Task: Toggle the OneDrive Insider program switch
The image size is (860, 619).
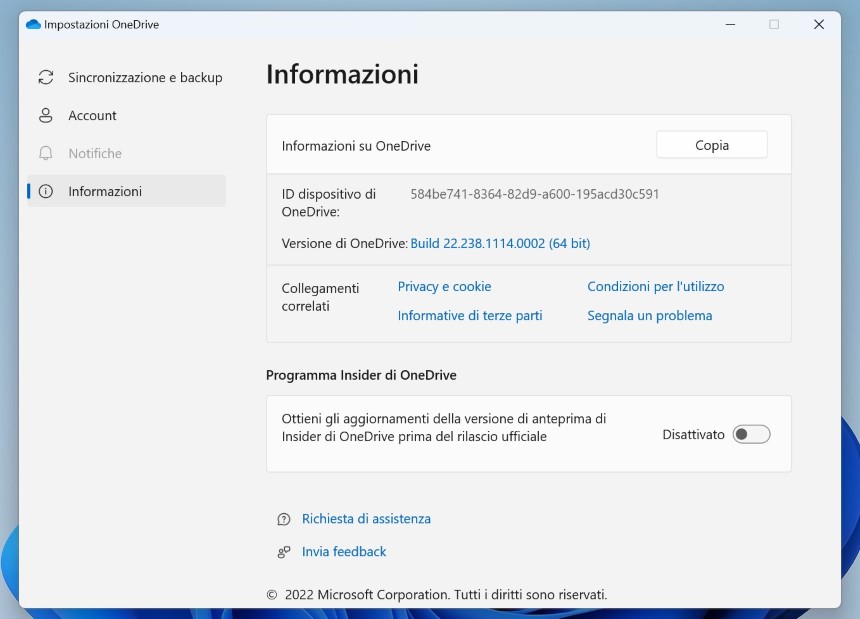Action: tap(751, 434)
